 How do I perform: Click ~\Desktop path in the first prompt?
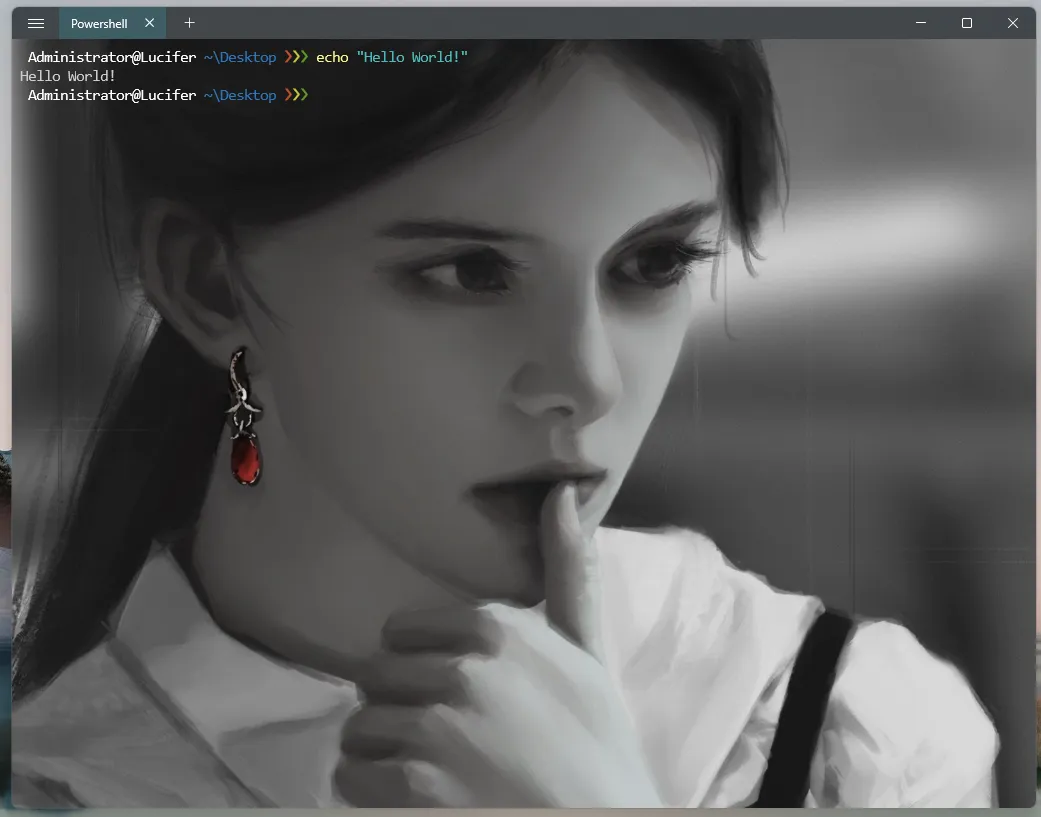click(x=240, y=57)
